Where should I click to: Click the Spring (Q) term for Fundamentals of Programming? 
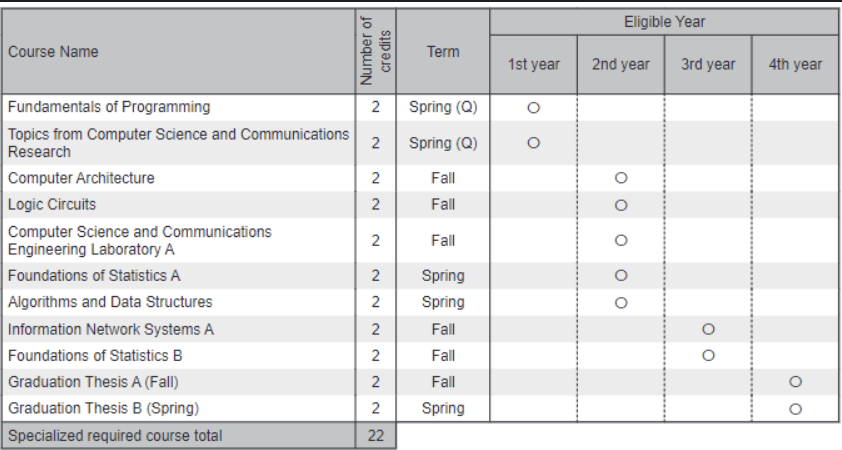(x=443, y=107)
